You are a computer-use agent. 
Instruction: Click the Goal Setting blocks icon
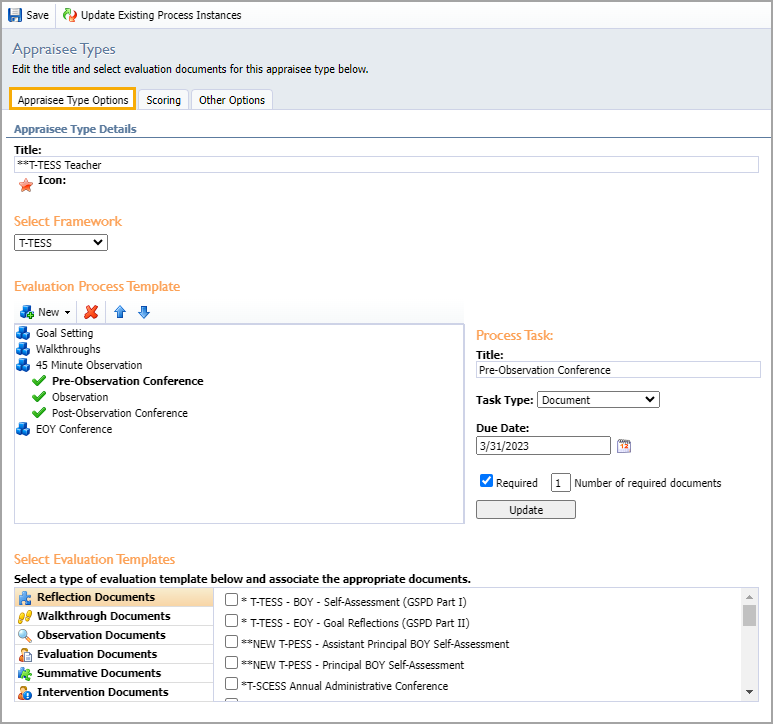[23, 333]
